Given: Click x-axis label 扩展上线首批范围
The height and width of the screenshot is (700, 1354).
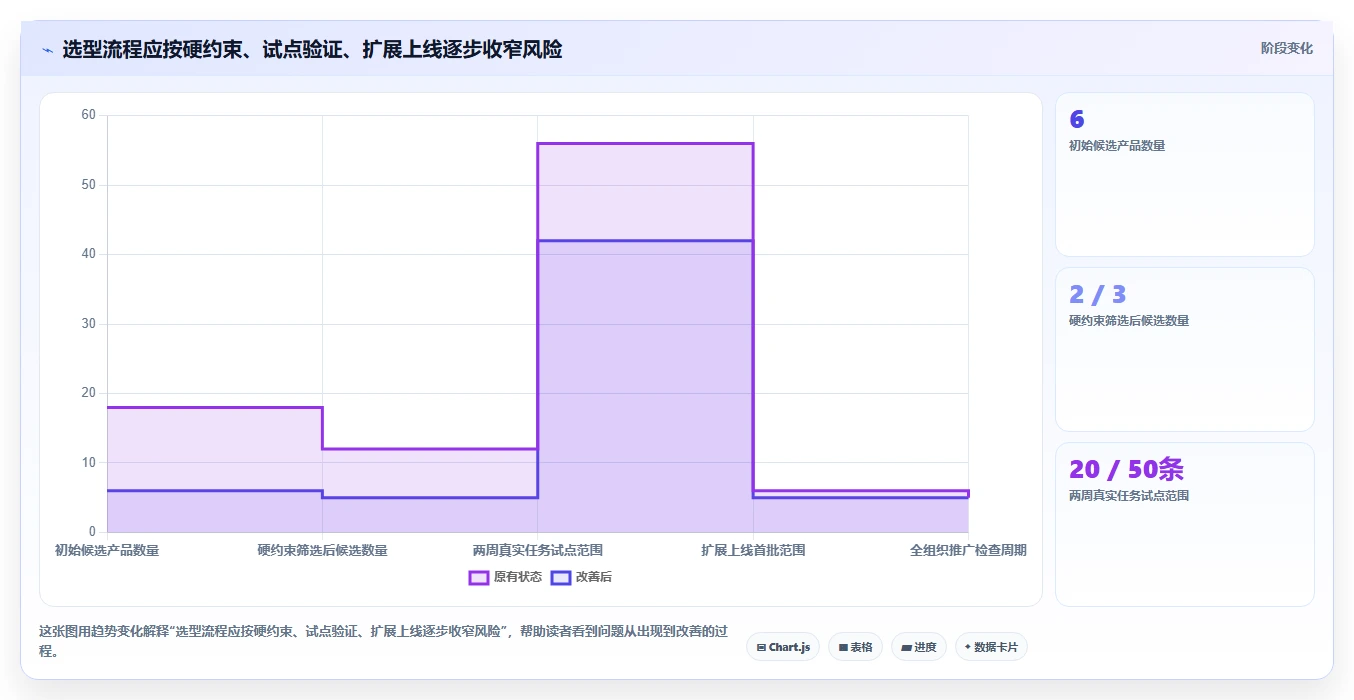Looking at the screenshot, I should click(753, 550).
